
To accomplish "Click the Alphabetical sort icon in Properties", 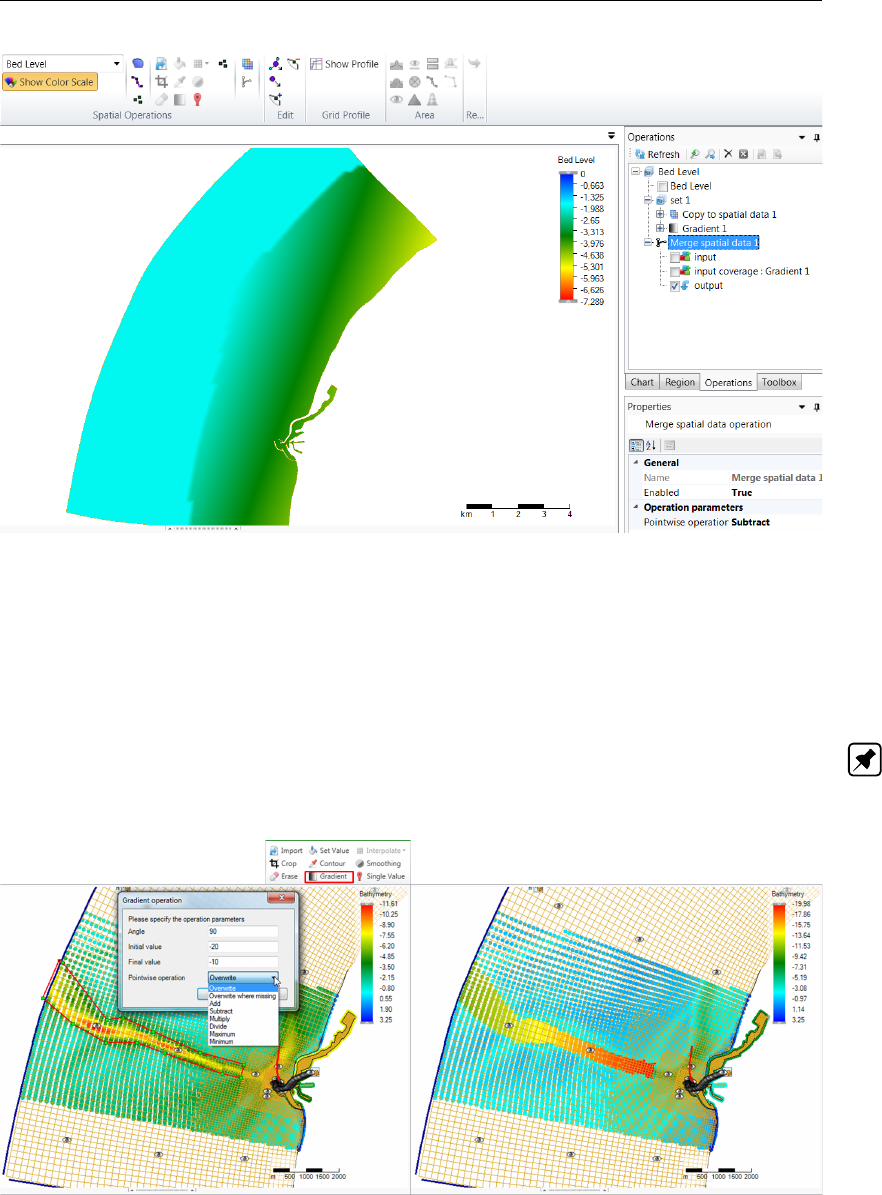I will pos(651,445).
